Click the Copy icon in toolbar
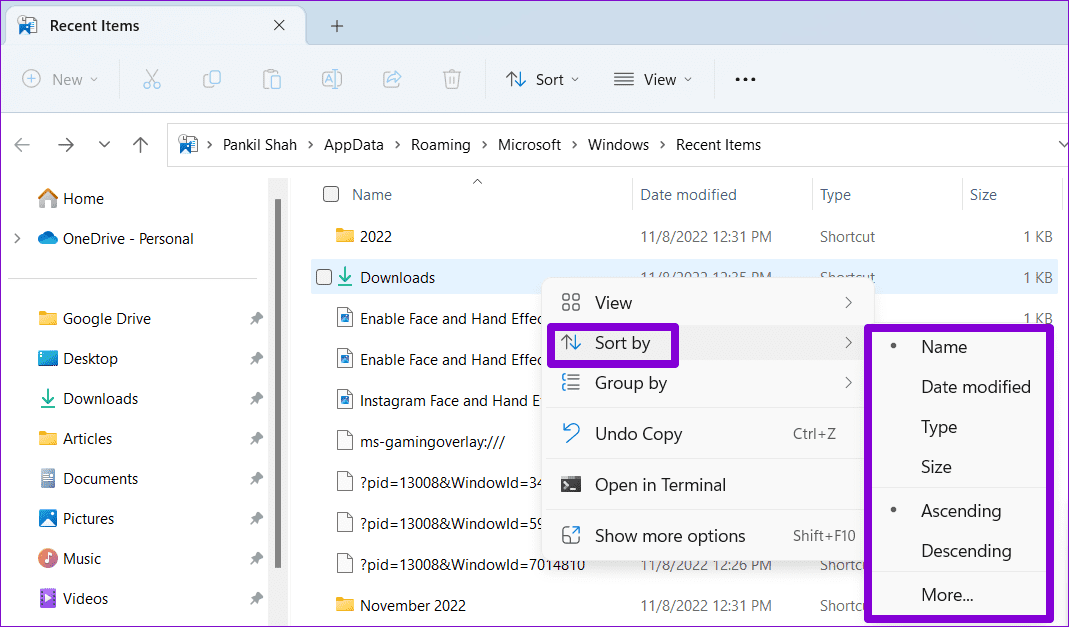 coord(212,80)
